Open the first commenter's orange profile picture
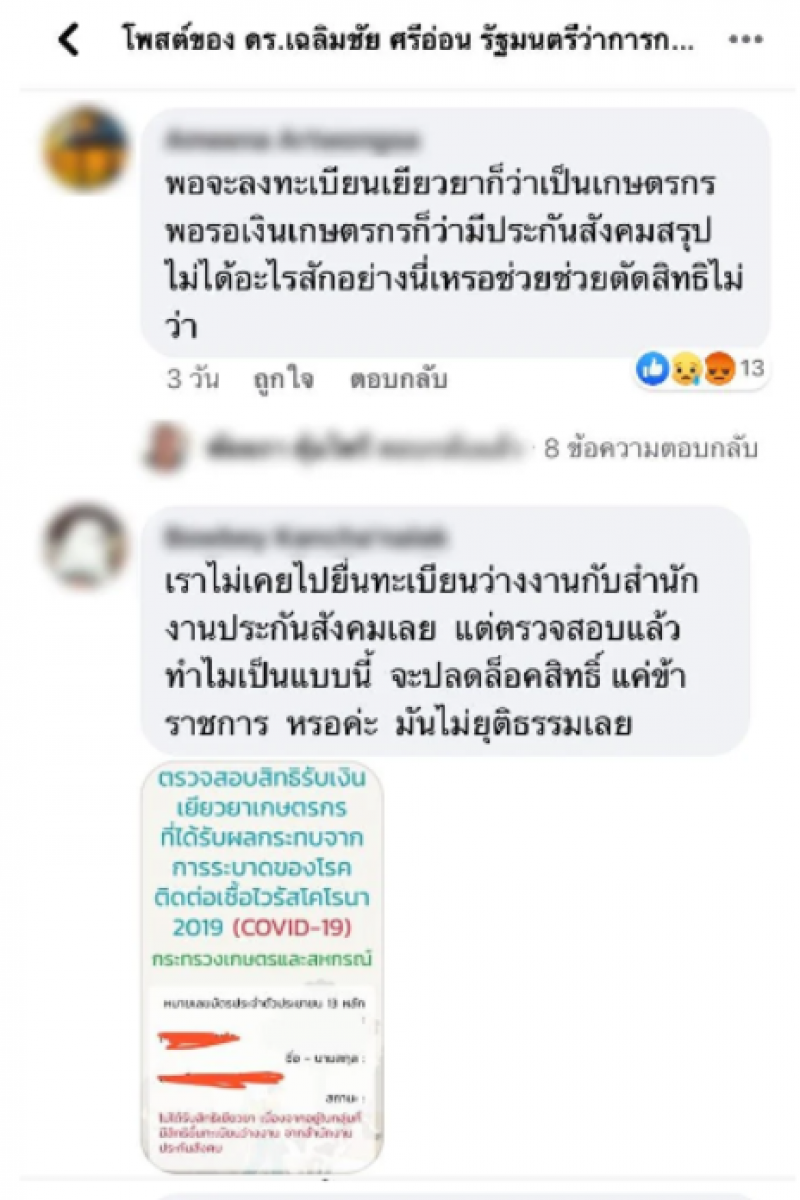Viewport: 800px width, 1200px height. [87, 148]
